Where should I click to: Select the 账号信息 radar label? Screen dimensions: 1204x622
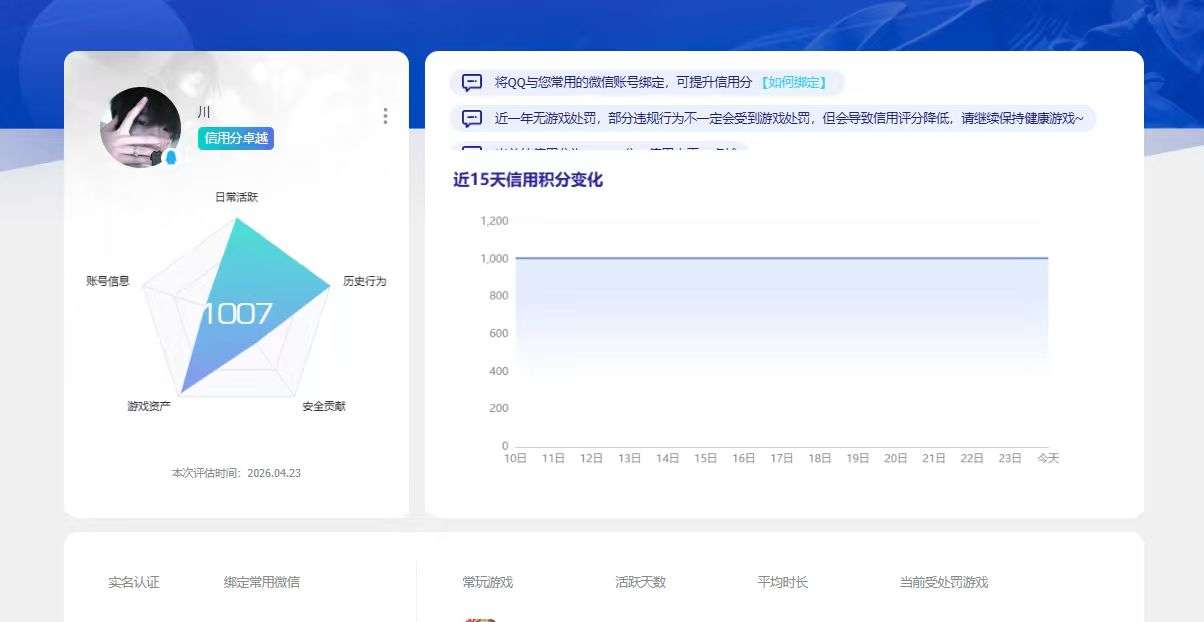(x=108, y=281)
